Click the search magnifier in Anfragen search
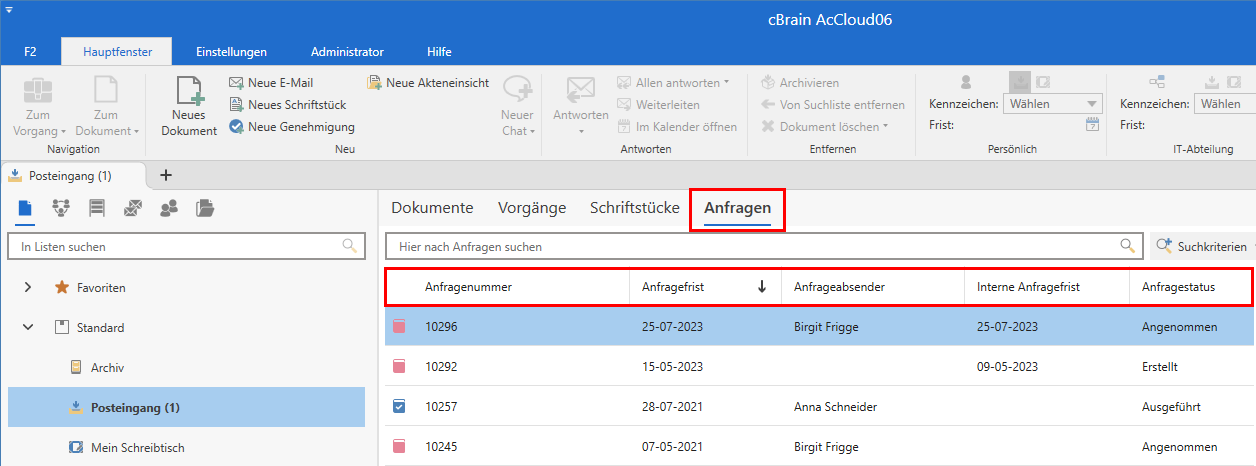 1127,246
